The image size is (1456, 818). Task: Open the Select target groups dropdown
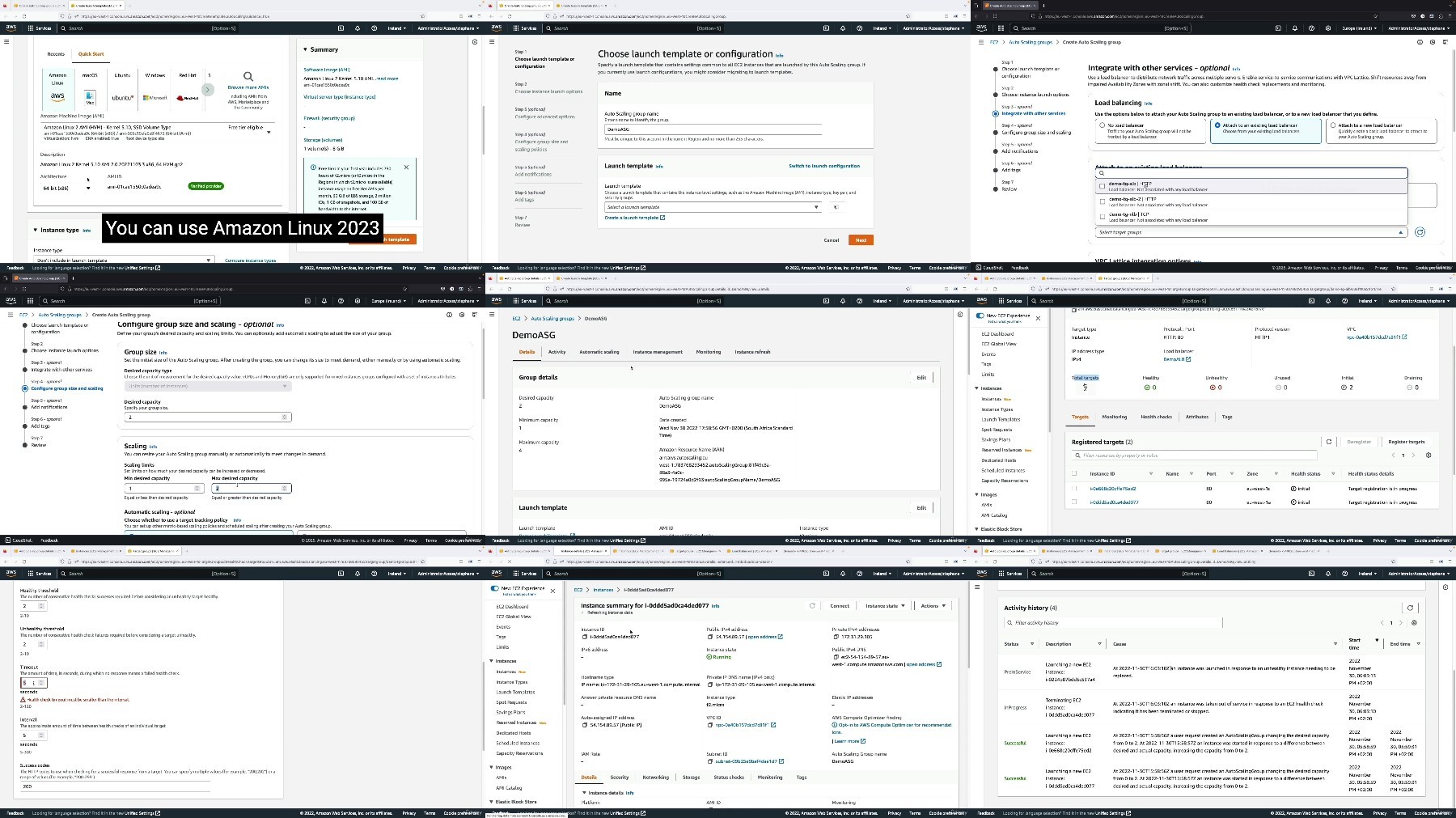(x=1251, y=232)
